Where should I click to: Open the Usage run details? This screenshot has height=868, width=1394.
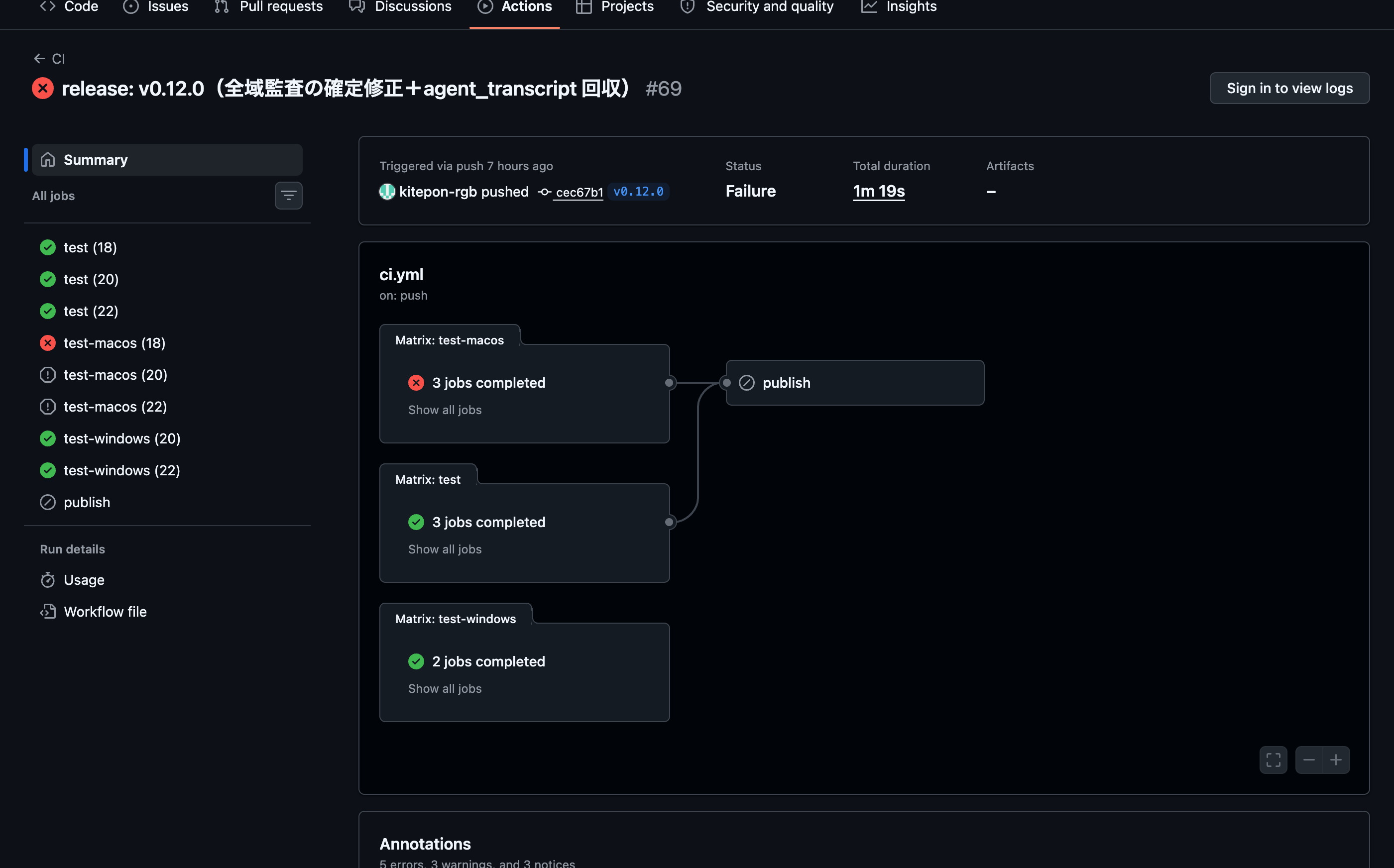click(x=167, y=580)
